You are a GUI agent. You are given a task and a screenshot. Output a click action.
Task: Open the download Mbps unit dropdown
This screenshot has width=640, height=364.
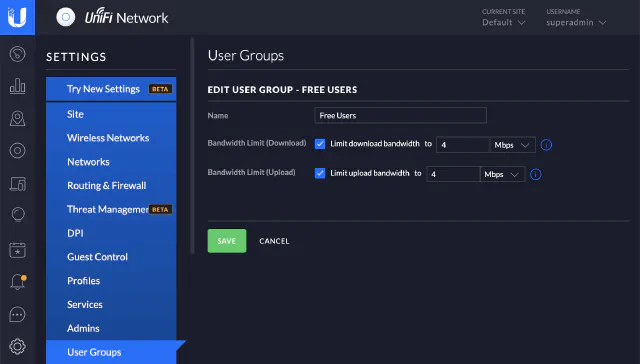click(x=512, y=145)
